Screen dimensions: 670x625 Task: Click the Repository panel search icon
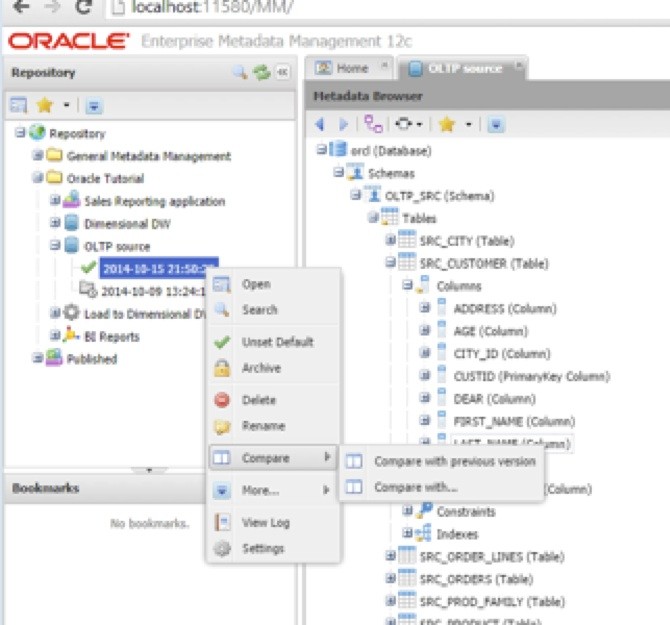[x=240, y=72]
